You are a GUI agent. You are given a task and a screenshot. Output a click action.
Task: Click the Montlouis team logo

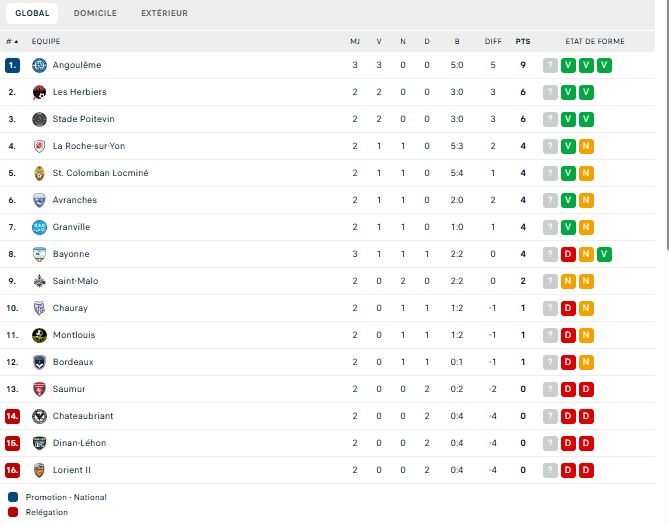point(39,335)
